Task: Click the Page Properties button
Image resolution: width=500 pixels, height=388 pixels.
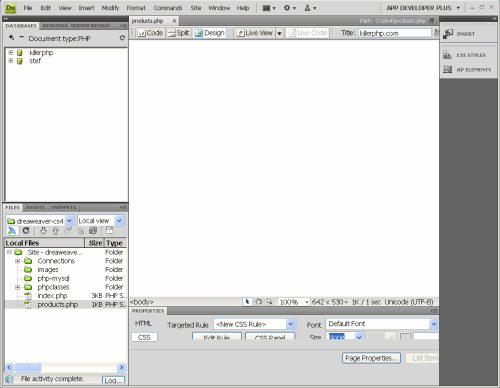Action: [371, 358]
